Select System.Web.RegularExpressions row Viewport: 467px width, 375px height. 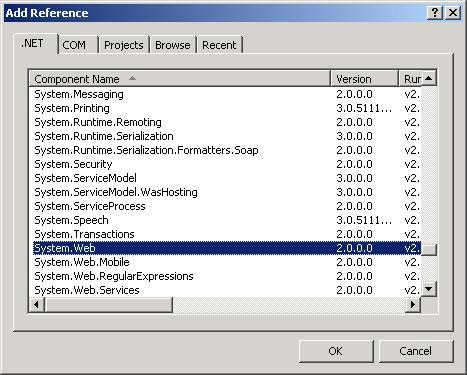pos(227,276)
